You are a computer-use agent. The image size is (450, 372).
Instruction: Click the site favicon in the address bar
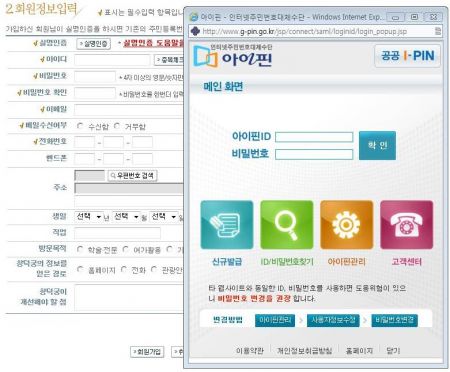(195, 31)
